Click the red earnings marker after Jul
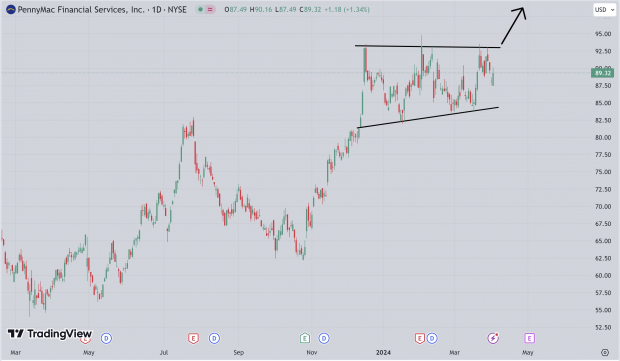 pyautogui.click(x=193, y=338)
